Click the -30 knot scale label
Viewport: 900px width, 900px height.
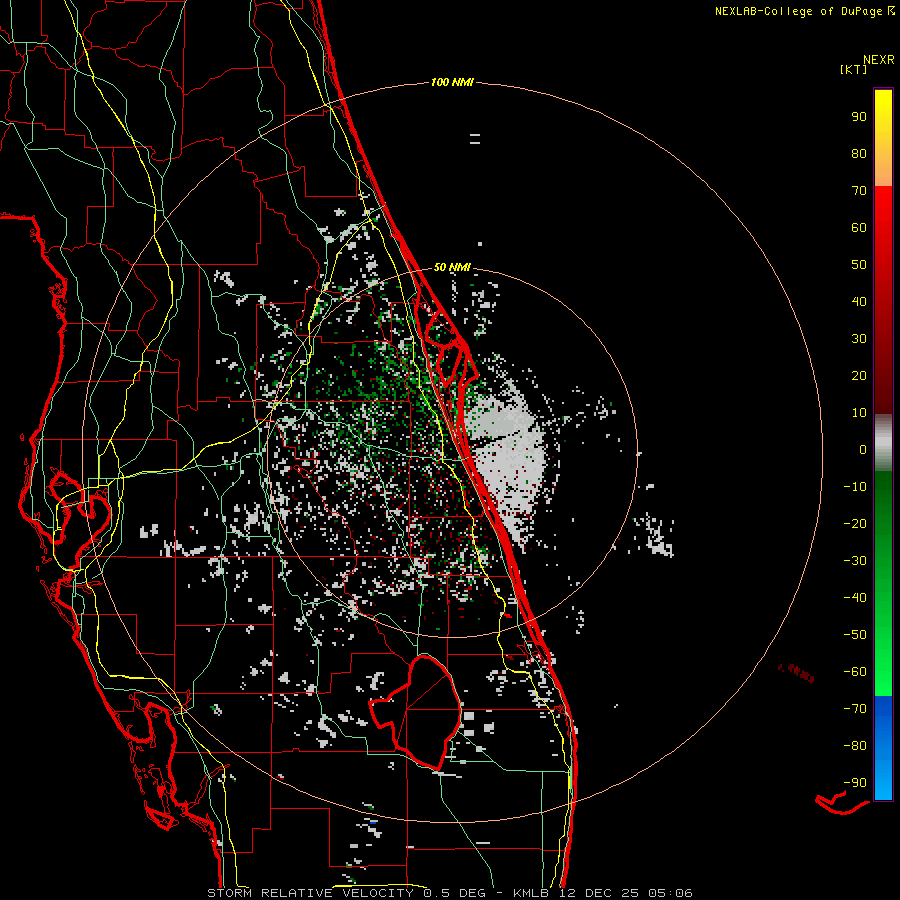click(x=855, y=561)
